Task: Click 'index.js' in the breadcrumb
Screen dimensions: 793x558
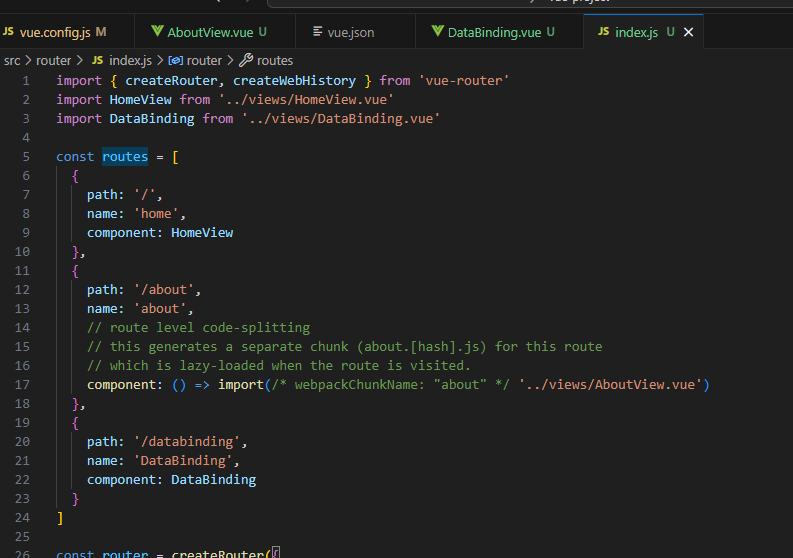Action: (x=130, y=61)
